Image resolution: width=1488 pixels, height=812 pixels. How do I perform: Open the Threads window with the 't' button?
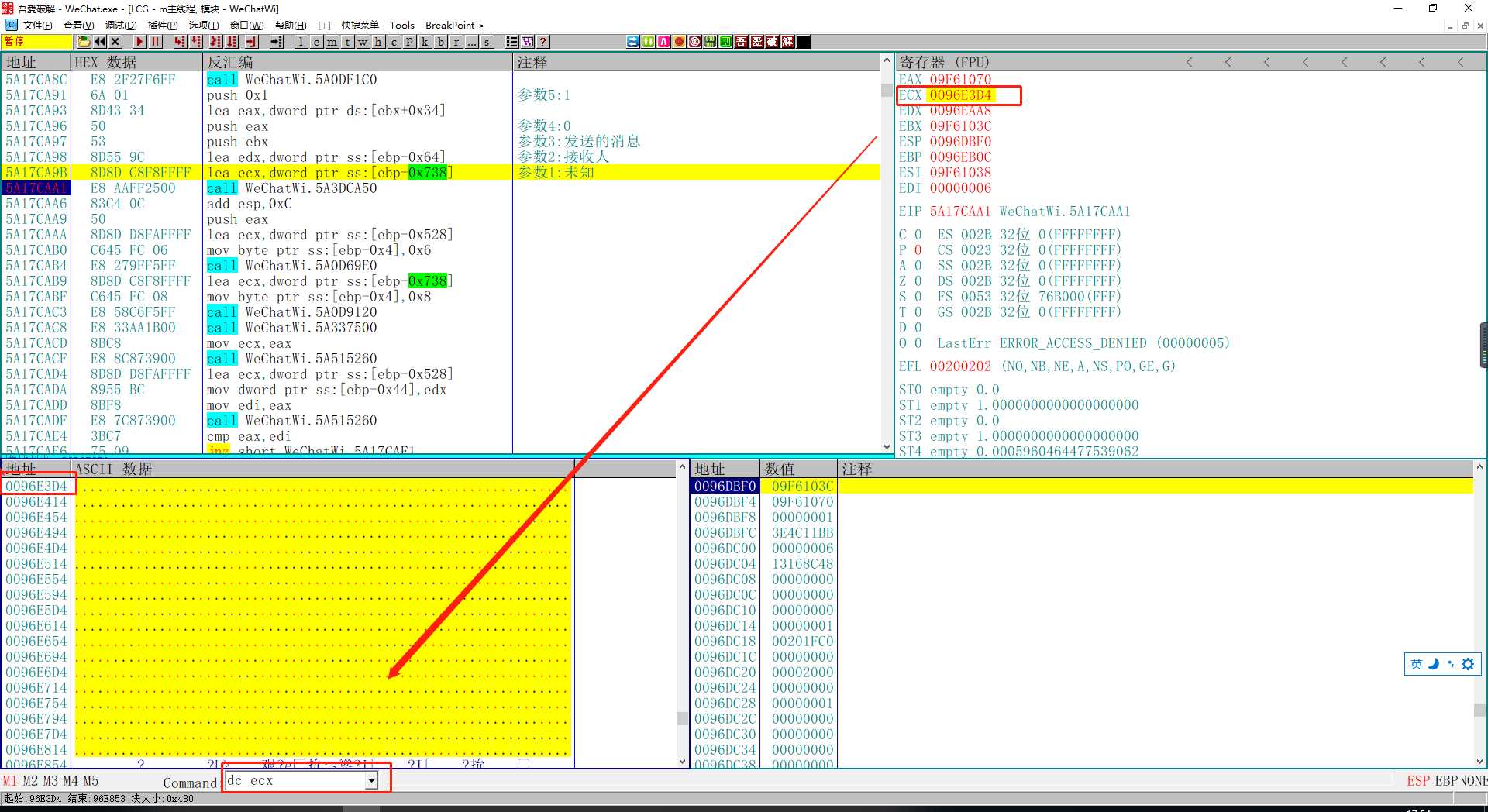(348, 42)
